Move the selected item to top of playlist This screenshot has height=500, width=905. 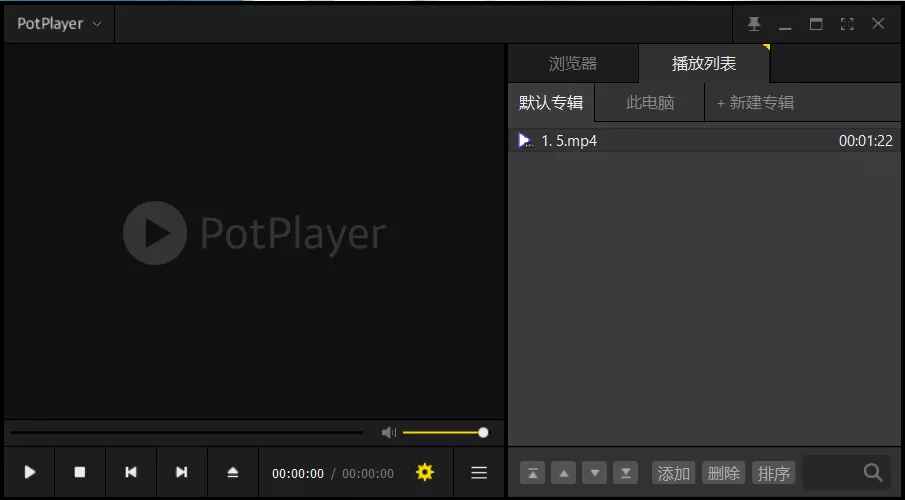[x=533, y=473]
